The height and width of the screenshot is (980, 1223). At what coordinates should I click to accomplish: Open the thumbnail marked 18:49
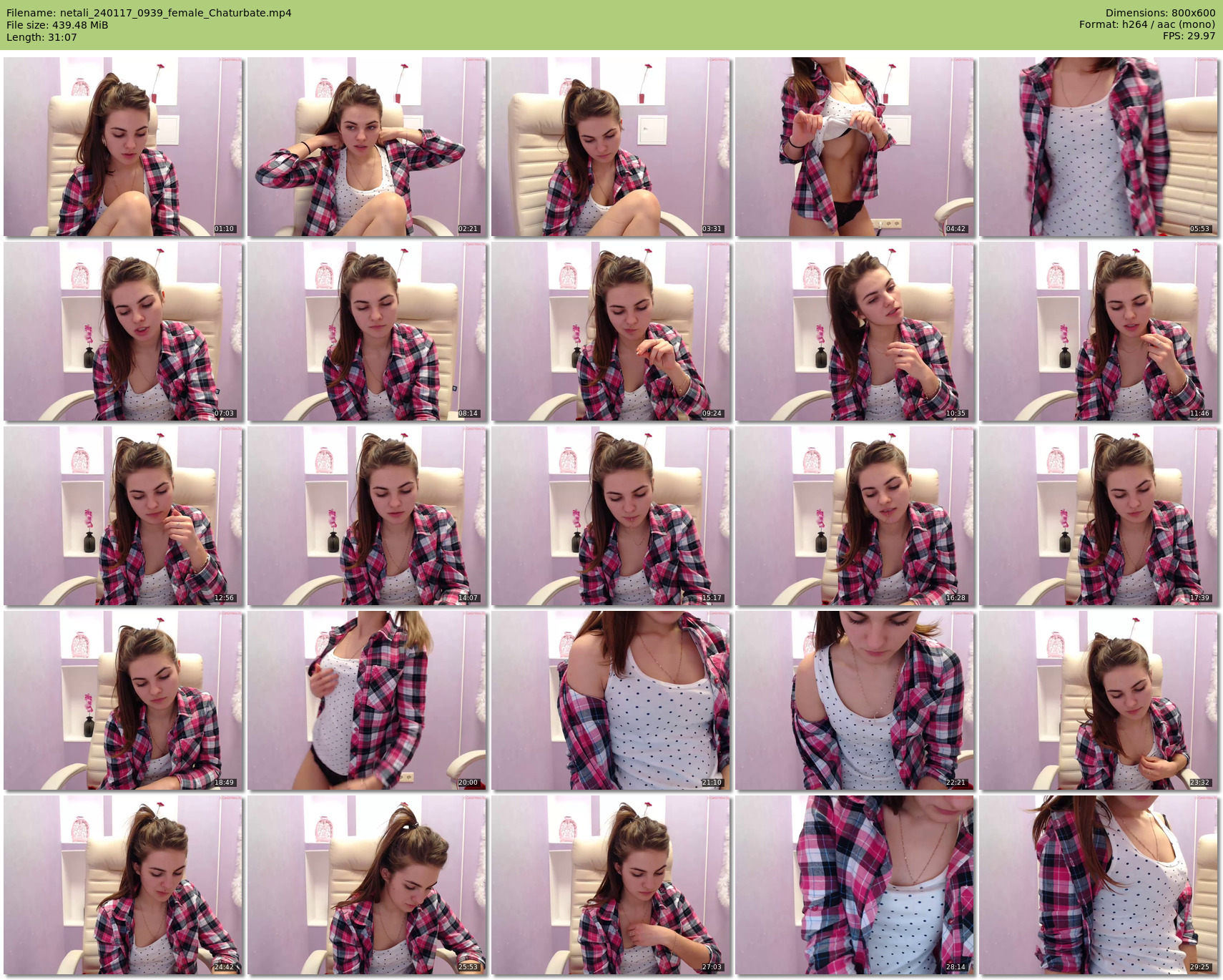pyautogui.click(x=123, y=700)
